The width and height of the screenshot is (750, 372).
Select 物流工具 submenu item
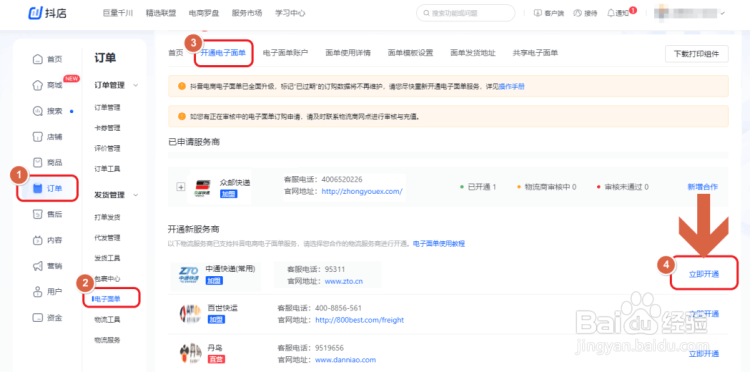(x=108, y=319)
